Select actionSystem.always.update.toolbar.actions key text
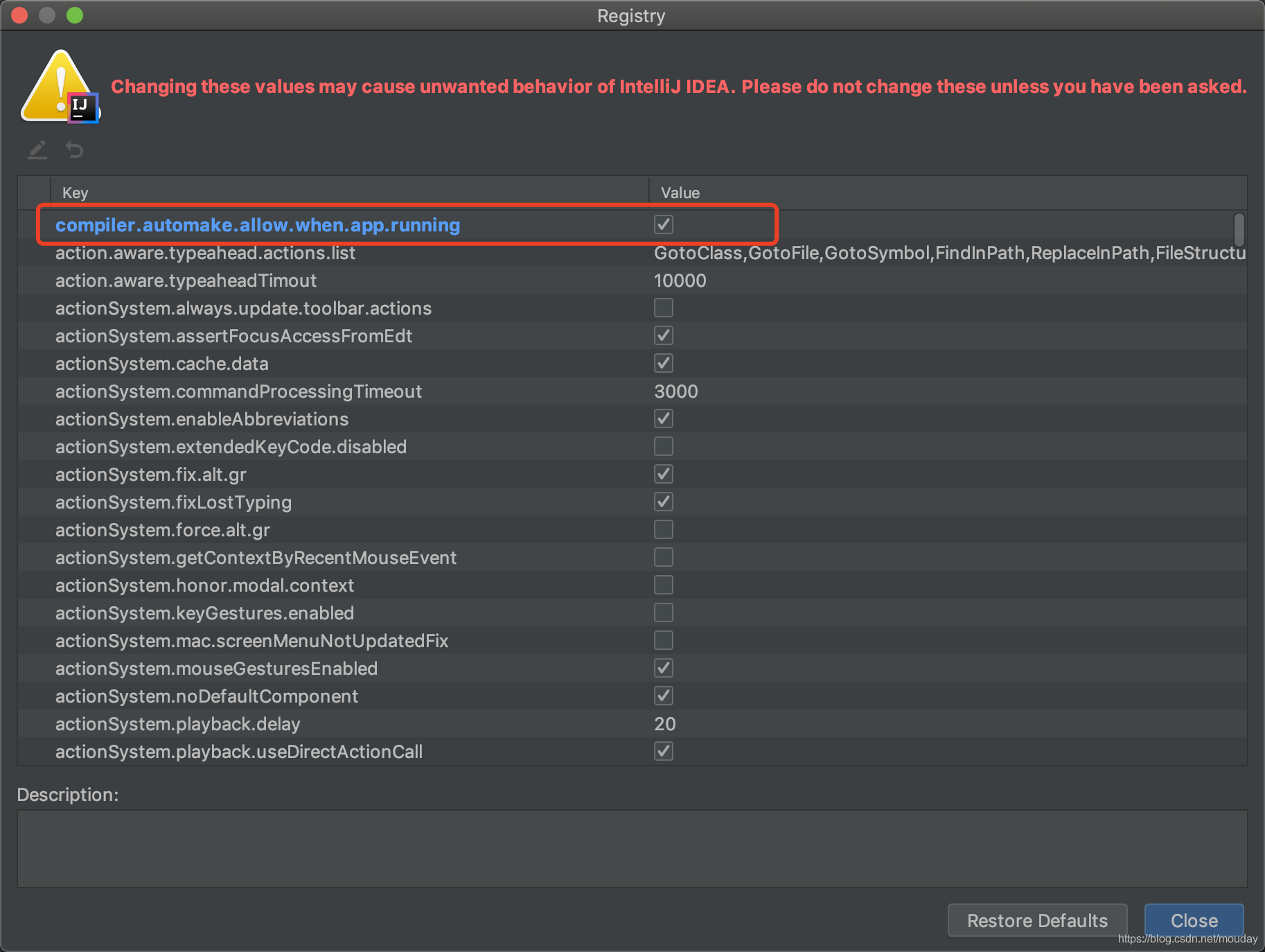The width and height of the screenshot is (1265, 952). [243, 308]
